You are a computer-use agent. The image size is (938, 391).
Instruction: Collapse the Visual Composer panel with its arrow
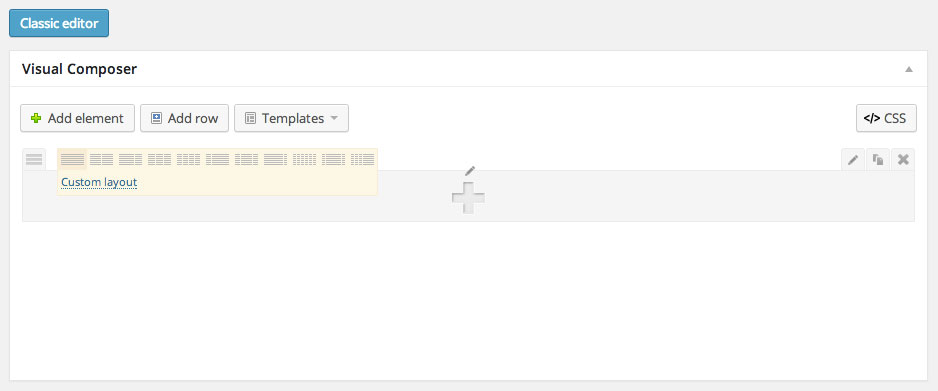909,69
